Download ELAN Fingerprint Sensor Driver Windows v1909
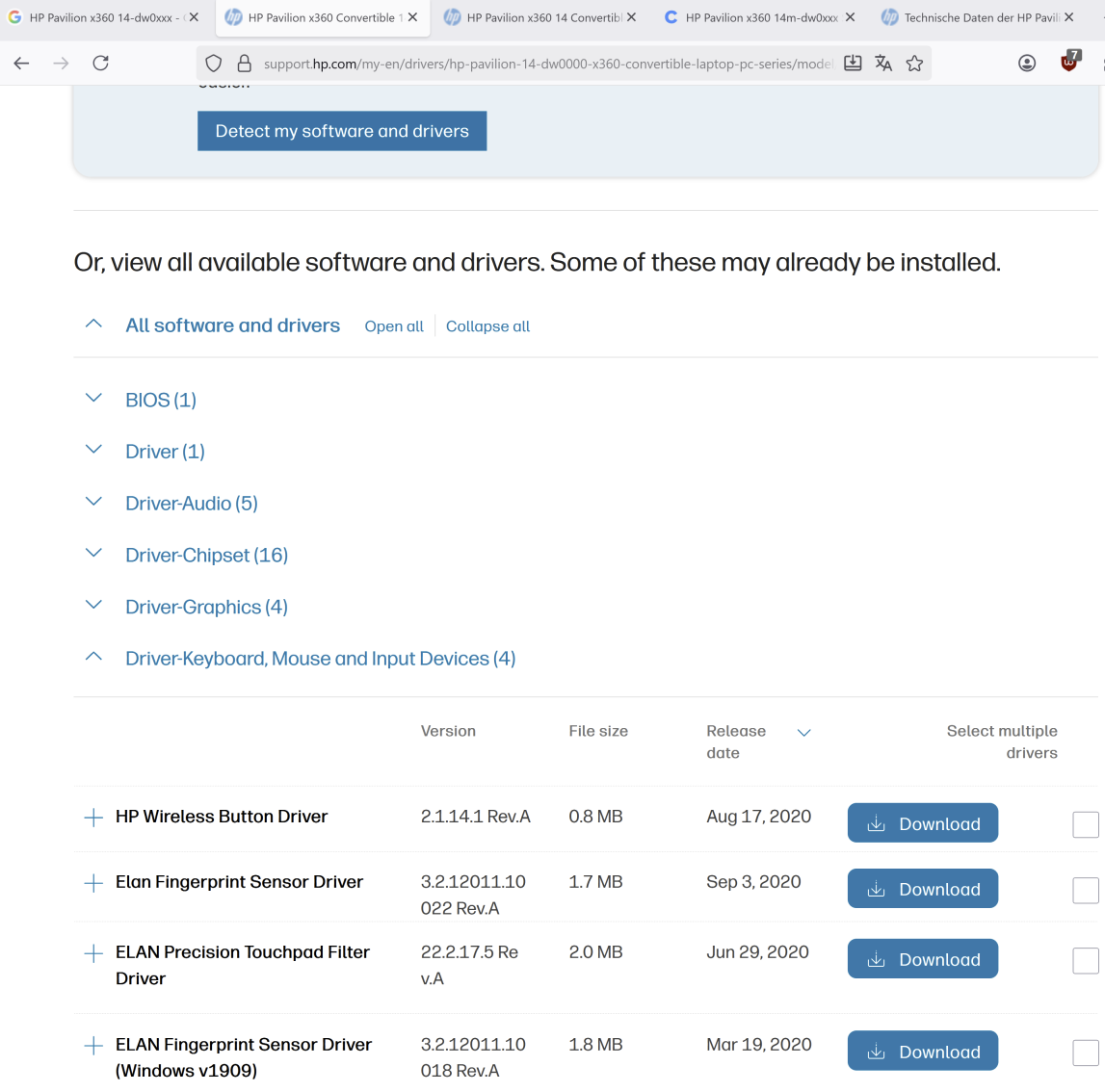Image resolution: width=1105 pixels, height=1092 pixels. (923, 1051)
